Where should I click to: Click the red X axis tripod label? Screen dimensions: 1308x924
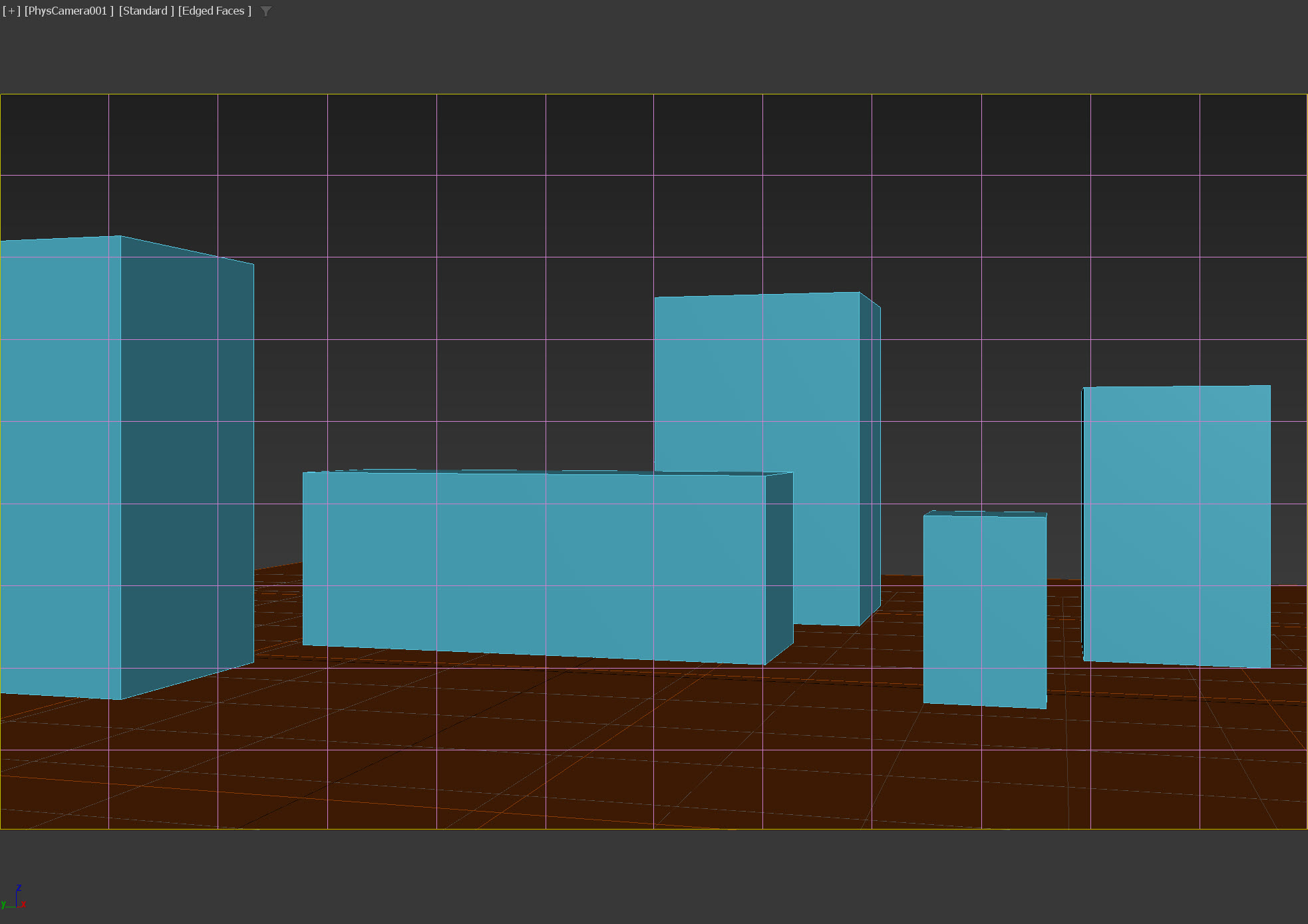click(x=24, y=905)
